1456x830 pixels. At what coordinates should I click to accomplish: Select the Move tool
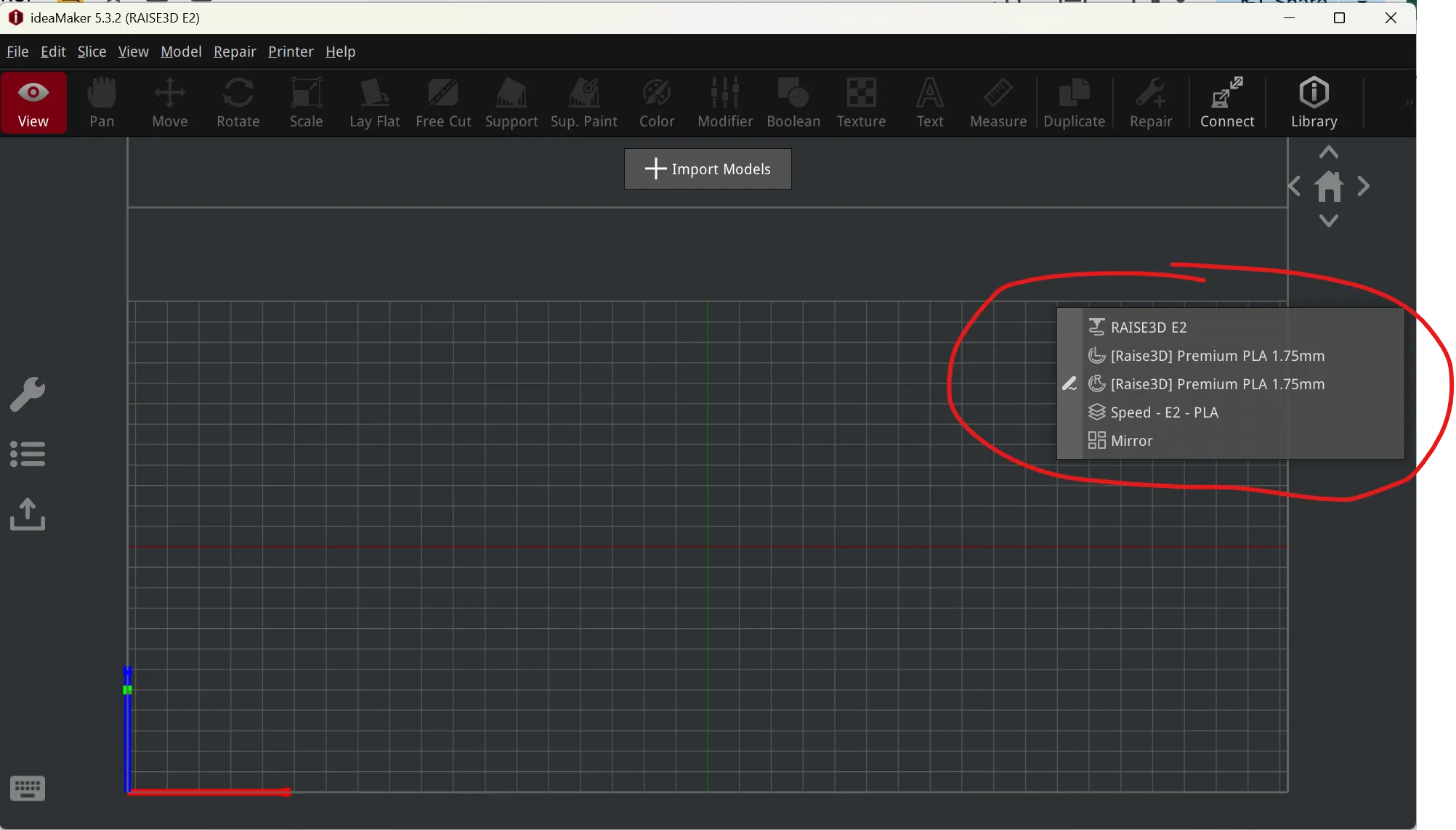pos(170,102)
